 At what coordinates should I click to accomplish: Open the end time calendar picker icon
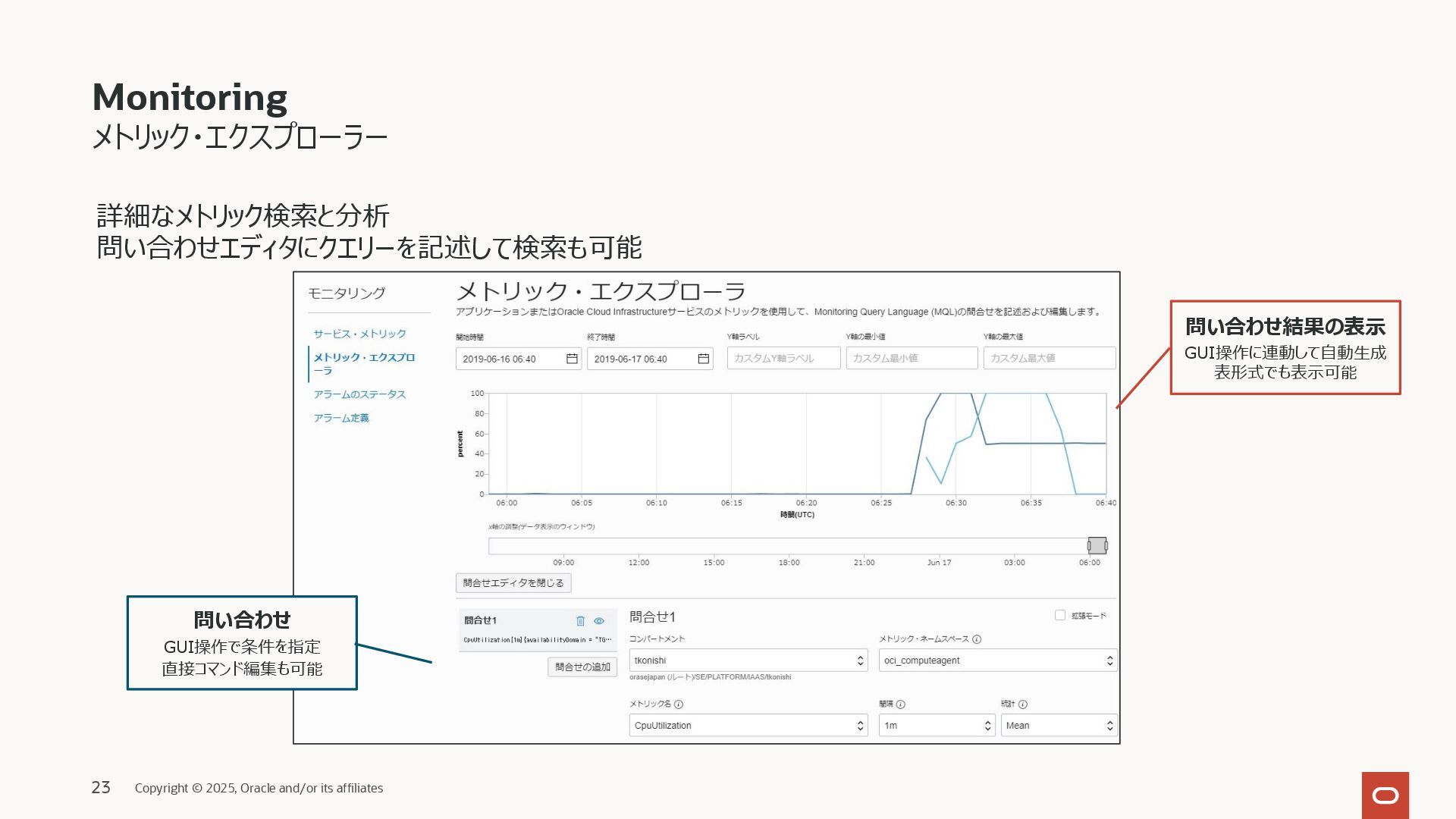[703, 359]
